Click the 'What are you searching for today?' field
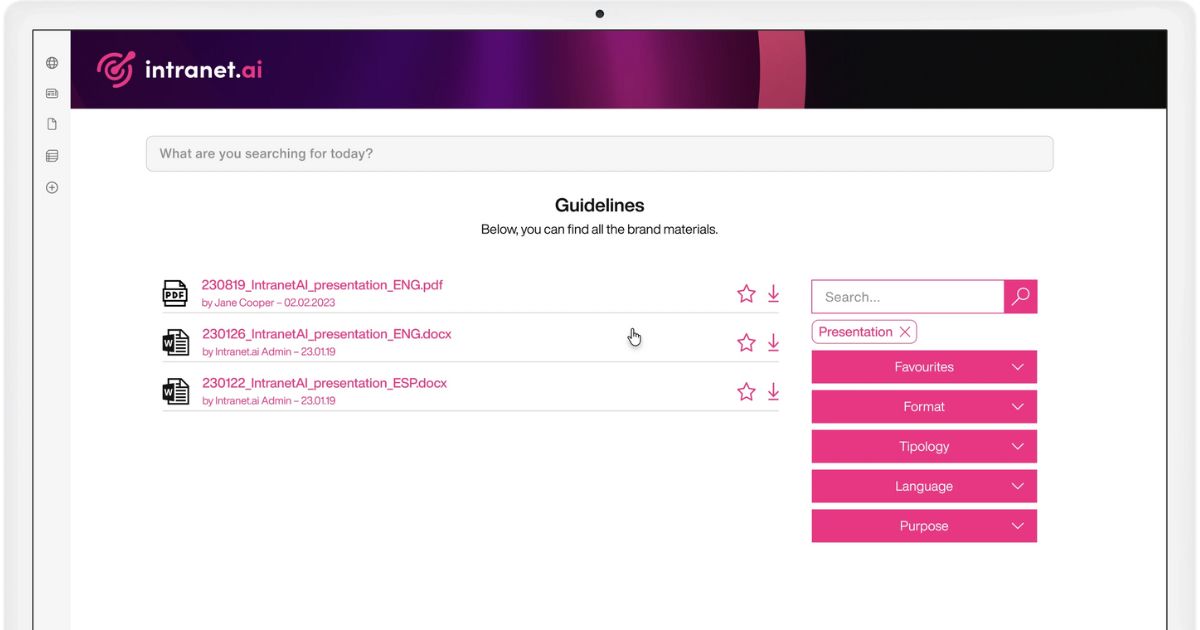 pyautogui.click(x=599, y=154)
